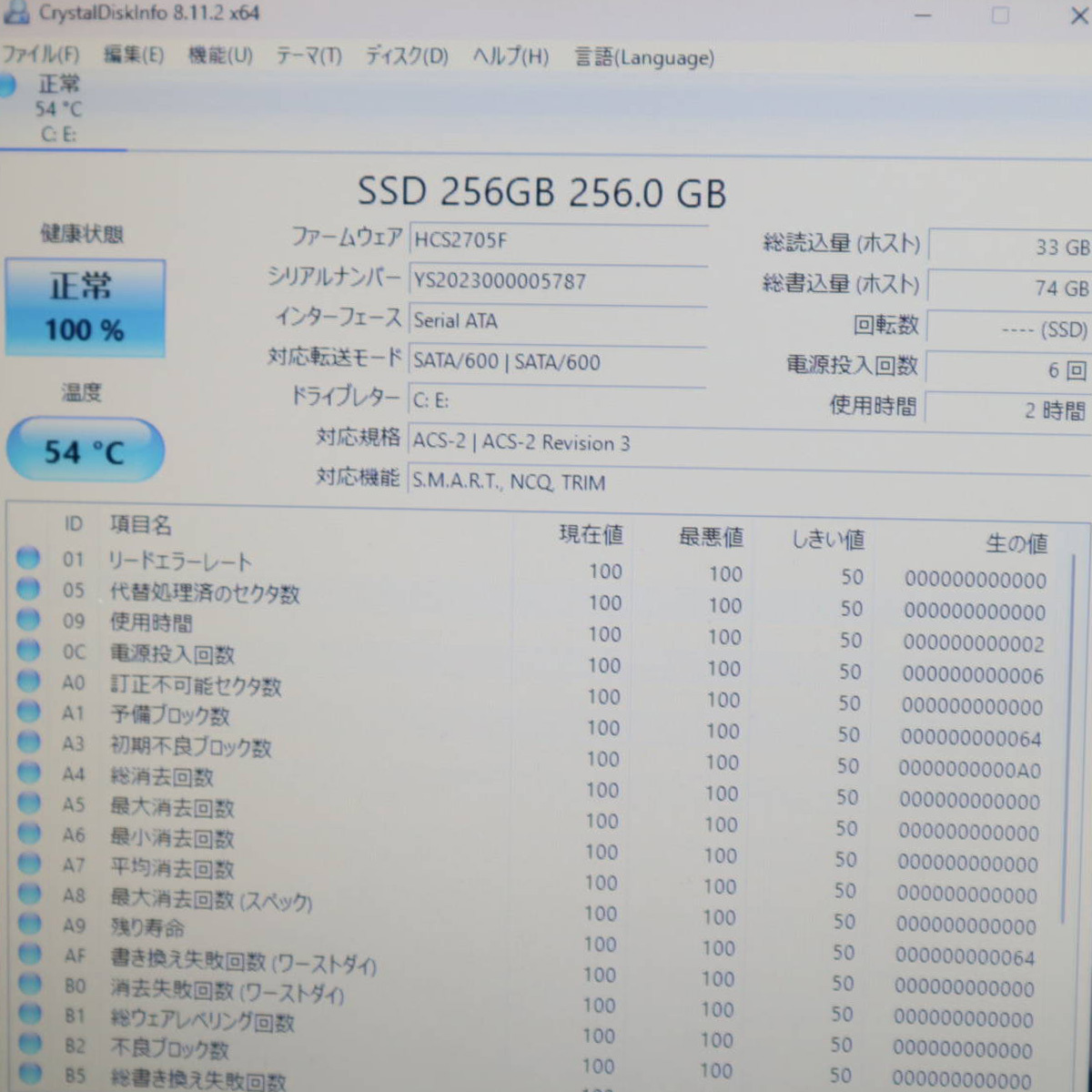
Task: Click status icon for A8 最大消去回数 (スペック)
Action: click(30, 894)
